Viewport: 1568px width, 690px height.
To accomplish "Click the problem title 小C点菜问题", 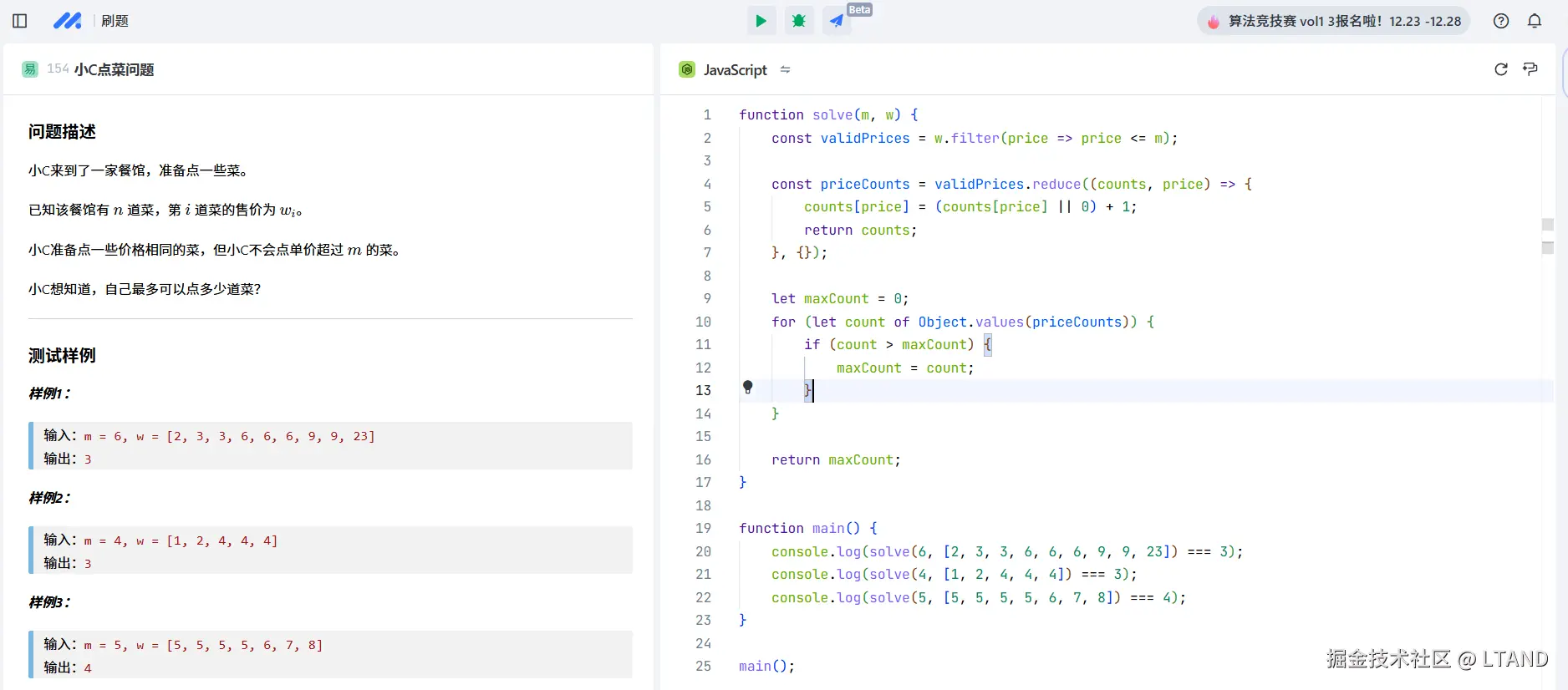I will point(114,69).
